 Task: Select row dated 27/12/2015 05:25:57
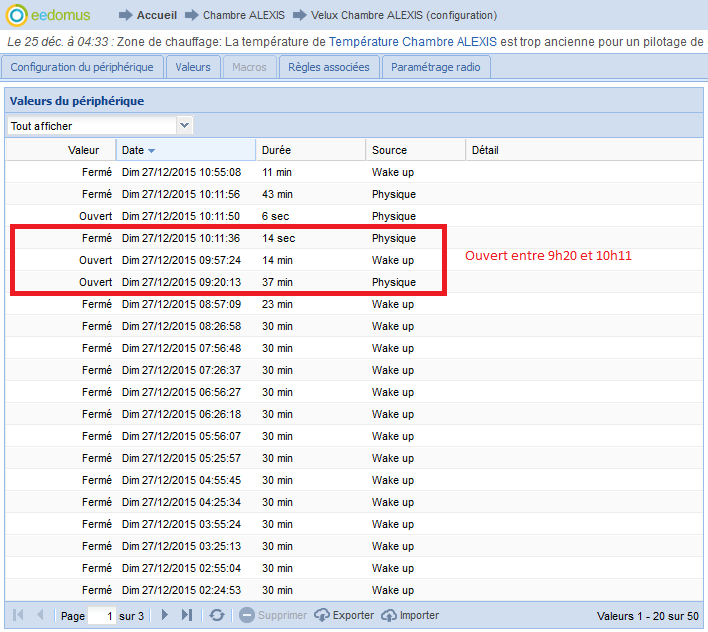coord(354,458)
